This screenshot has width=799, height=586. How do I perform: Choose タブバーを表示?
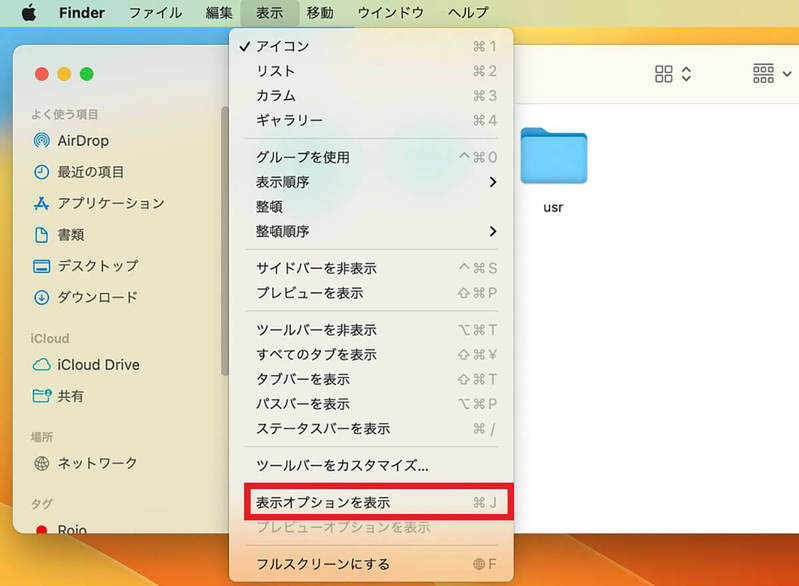pos(371,379)
